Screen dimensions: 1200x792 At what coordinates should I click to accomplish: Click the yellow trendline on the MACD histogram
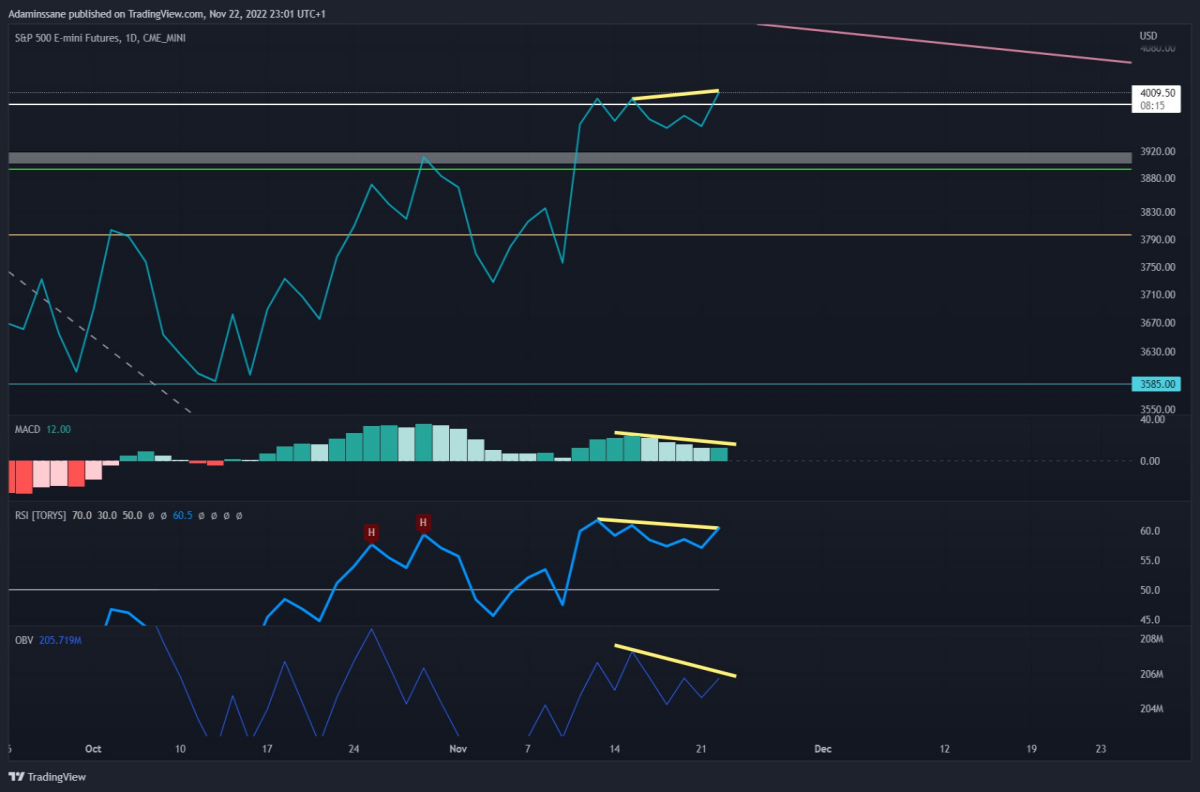point(675,438)
